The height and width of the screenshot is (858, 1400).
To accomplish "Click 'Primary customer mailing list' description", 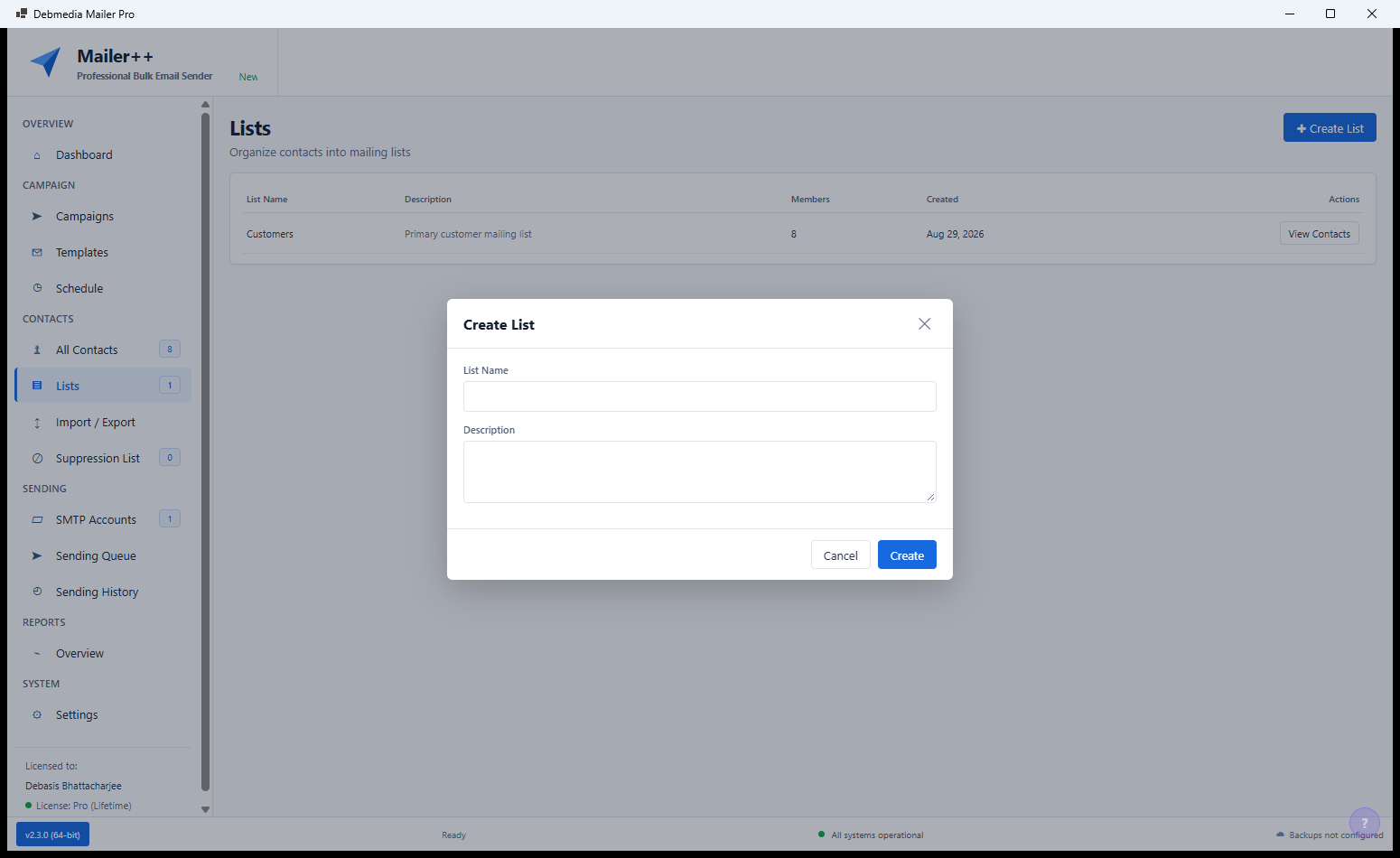I will point(468,234).
